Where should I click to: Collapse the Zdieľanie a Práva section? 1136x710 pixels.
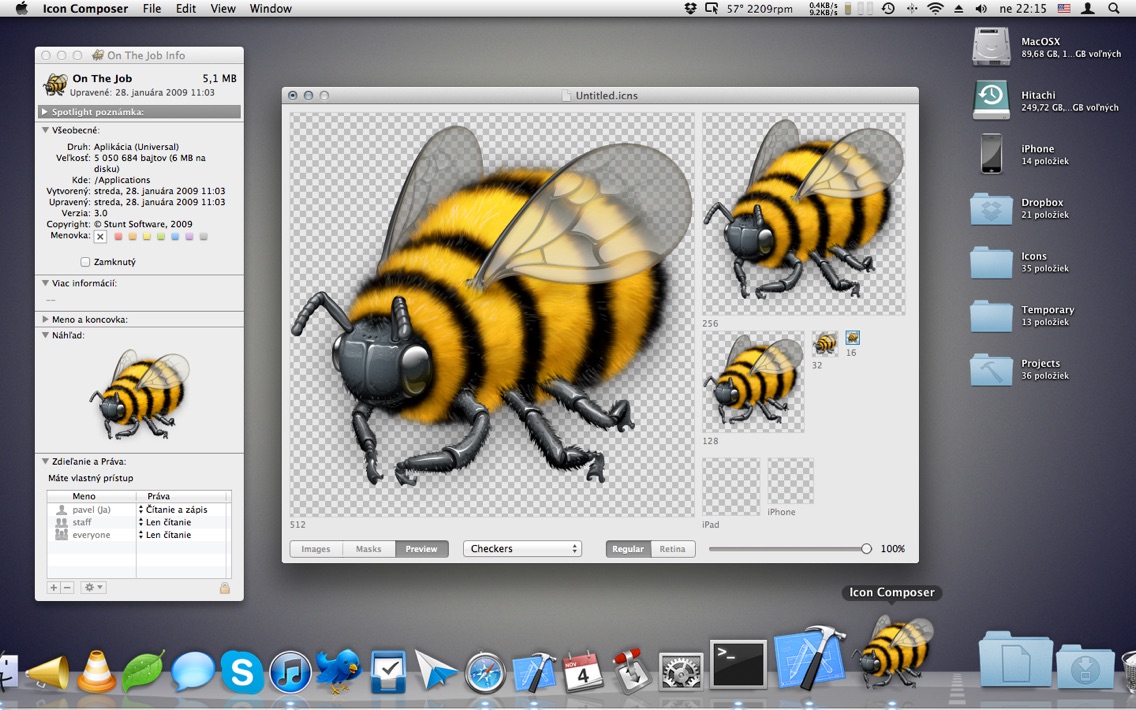pos(45,462)
